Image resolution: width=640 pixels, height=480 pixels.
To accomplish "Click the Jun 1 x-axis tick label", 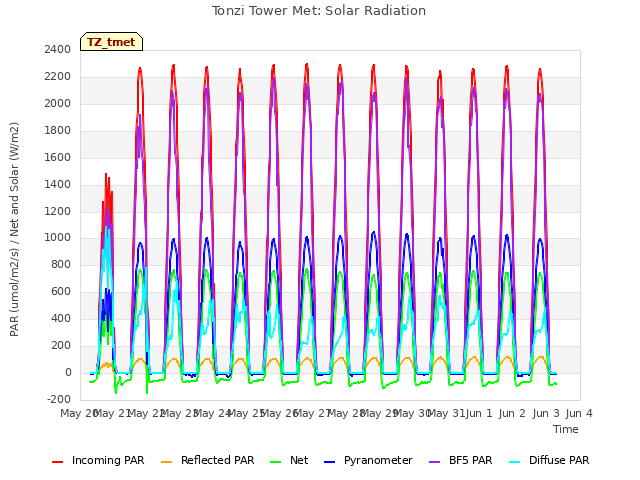I will click(479, 413).
